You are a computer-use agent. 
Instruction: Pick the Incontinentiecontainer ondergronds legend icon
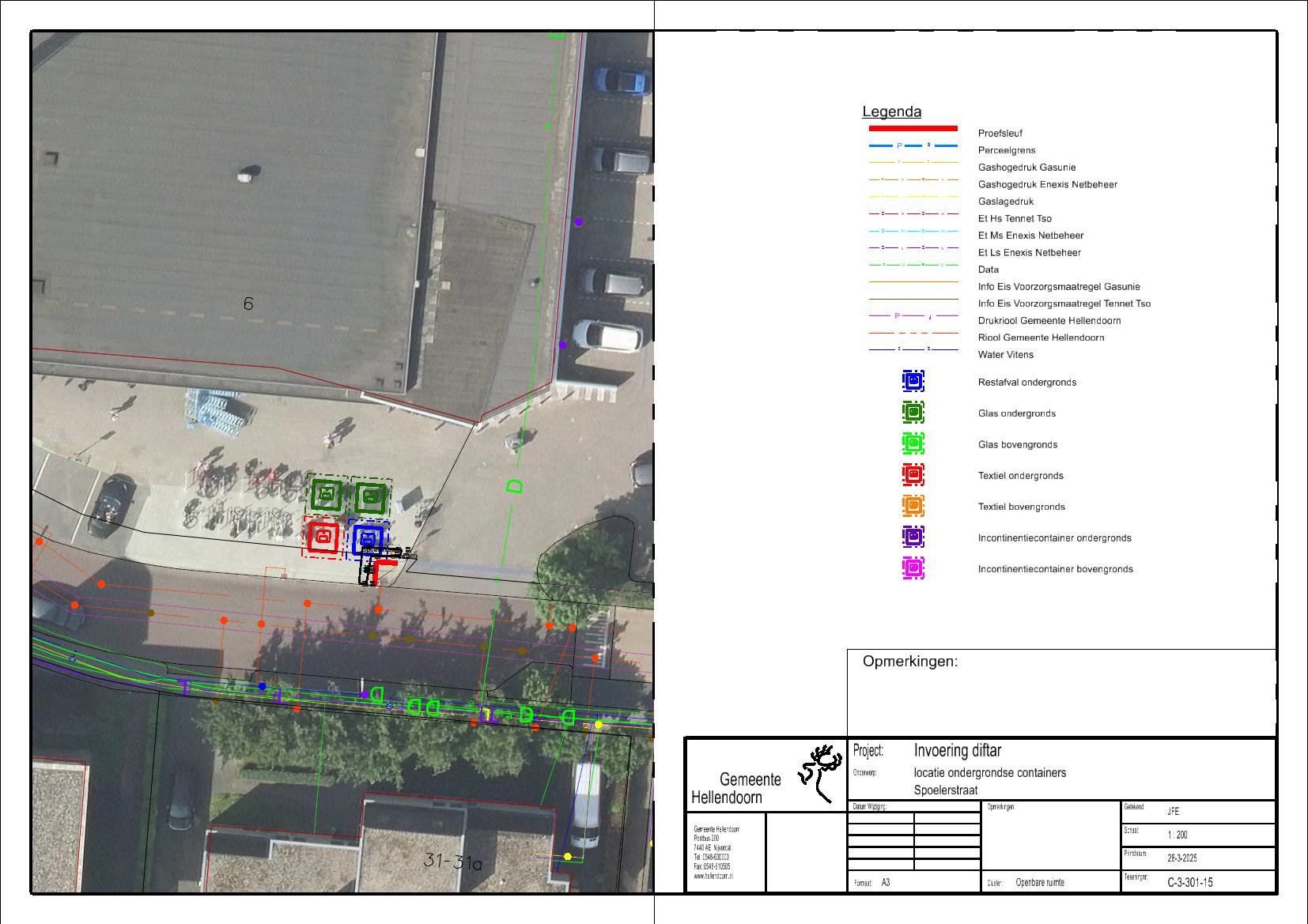[x=913, y=537]
